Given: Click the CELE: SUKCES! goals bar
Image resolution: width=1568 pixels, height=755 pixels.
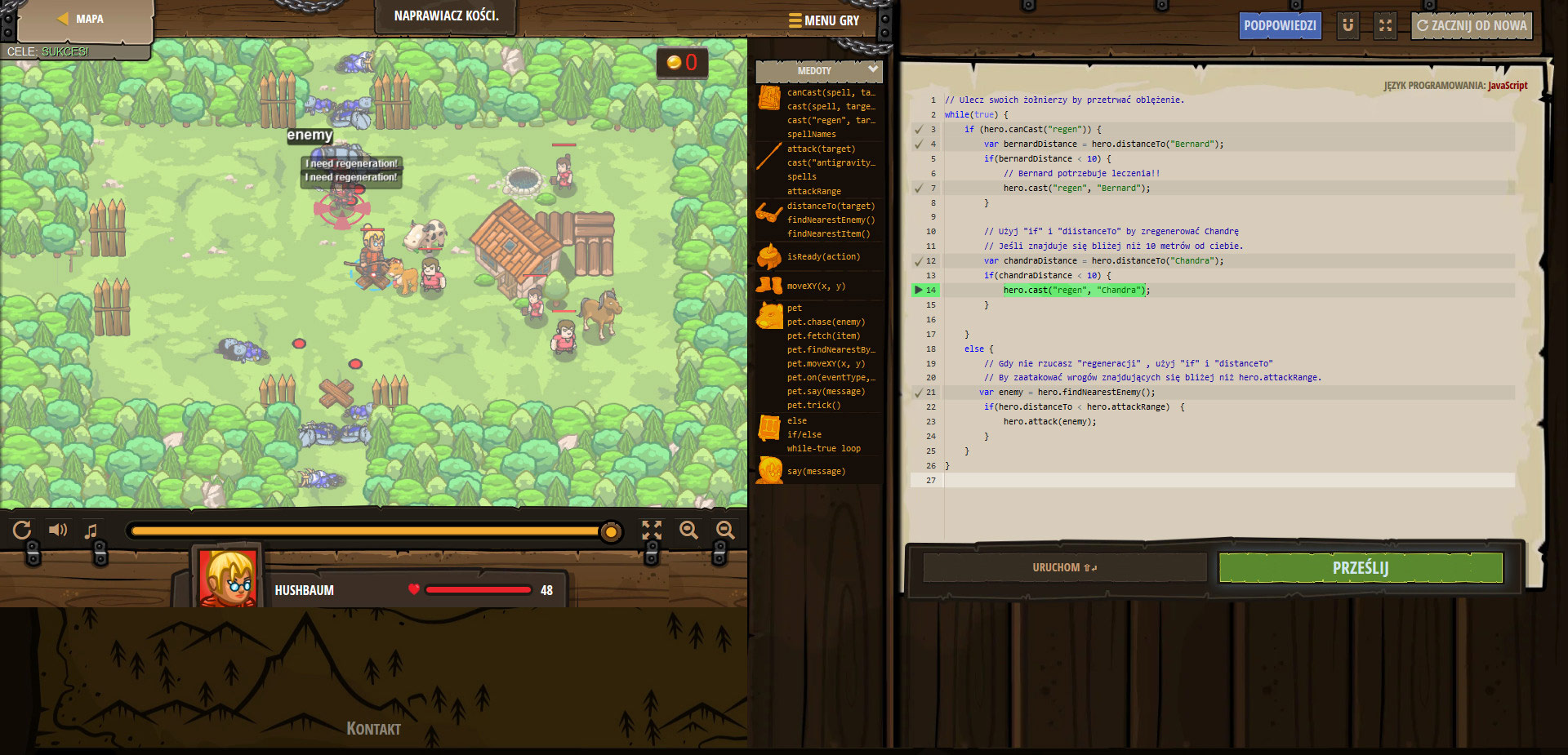Looking at the screenshot, I should [x=73, y=51].
